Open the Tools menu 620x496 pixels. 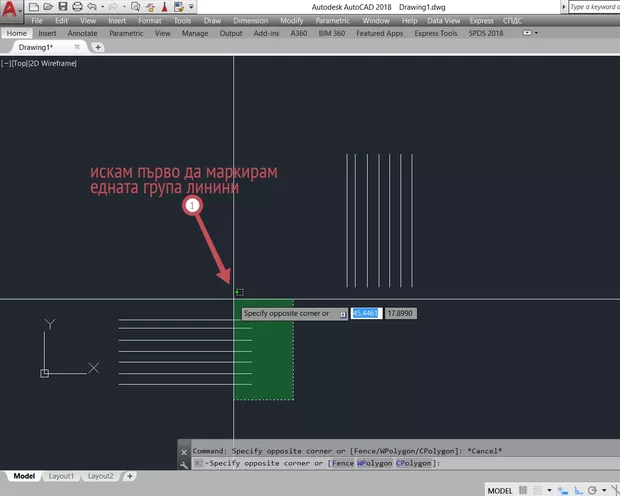[182, 21]
